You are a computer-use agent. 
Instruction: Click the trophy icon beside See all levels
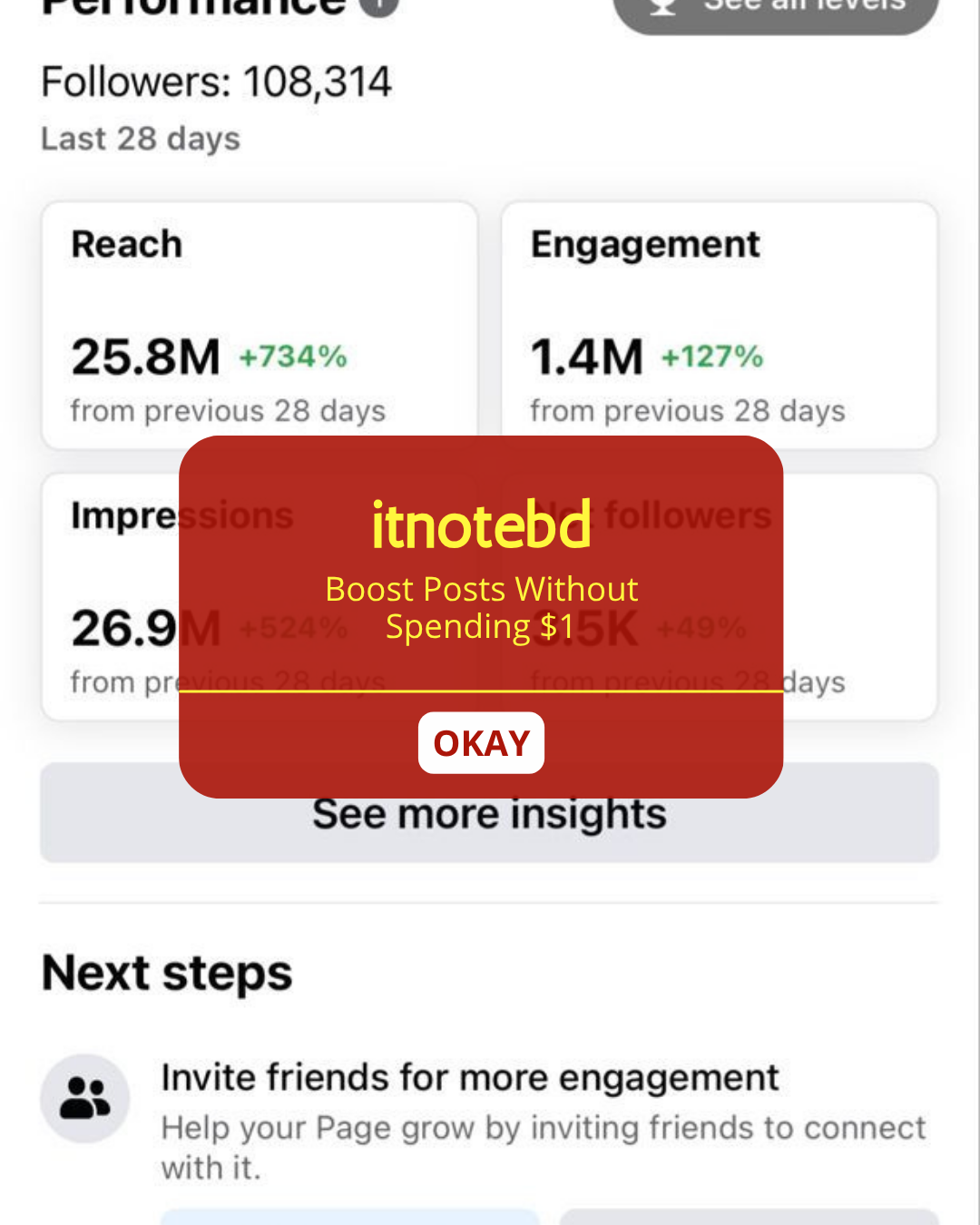[x=663, y=5]
